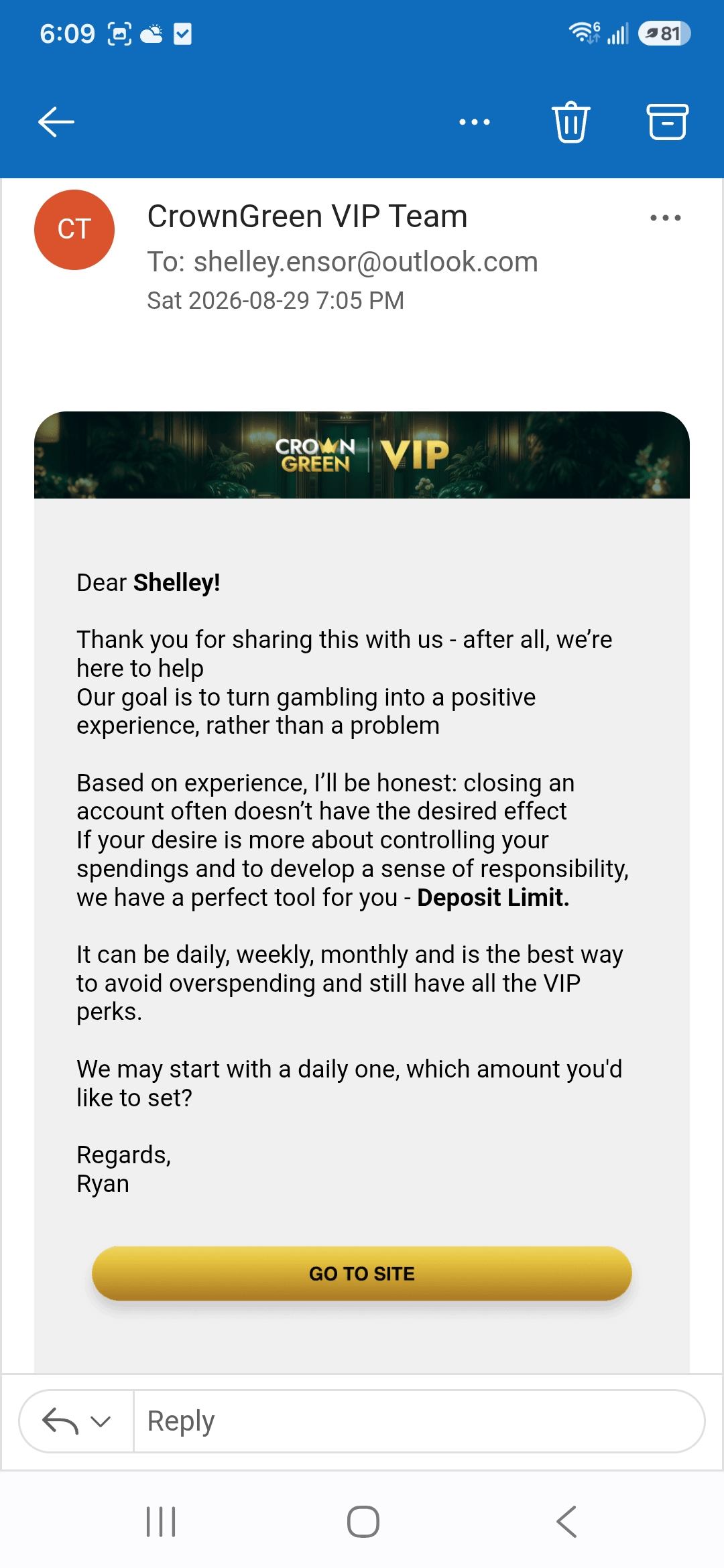Tap the battery indicator in the status bar
This screenshot has height=1568, width=724.
click(x=664, y=34)
